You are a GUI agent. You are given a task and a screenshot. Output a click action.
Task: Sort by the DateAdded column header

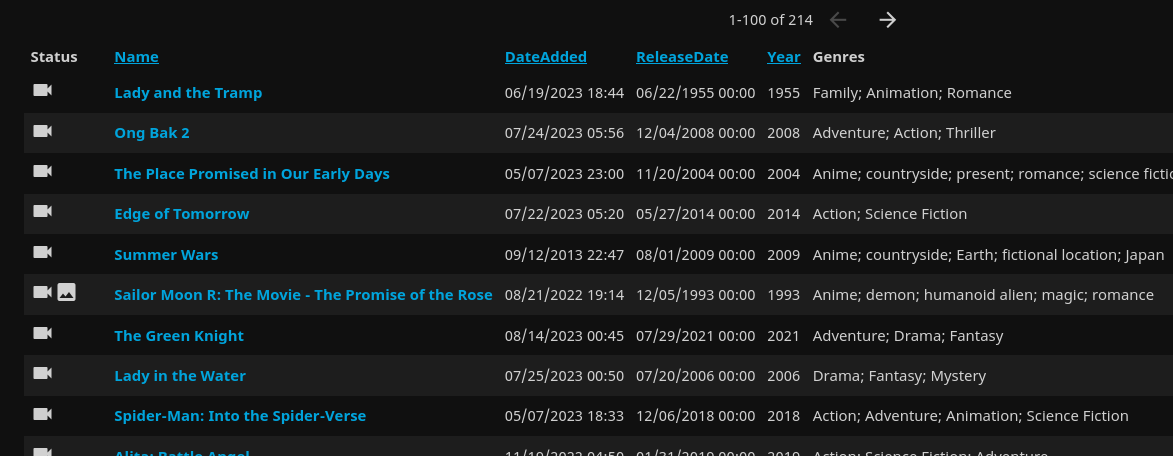[x=545, y=57]
